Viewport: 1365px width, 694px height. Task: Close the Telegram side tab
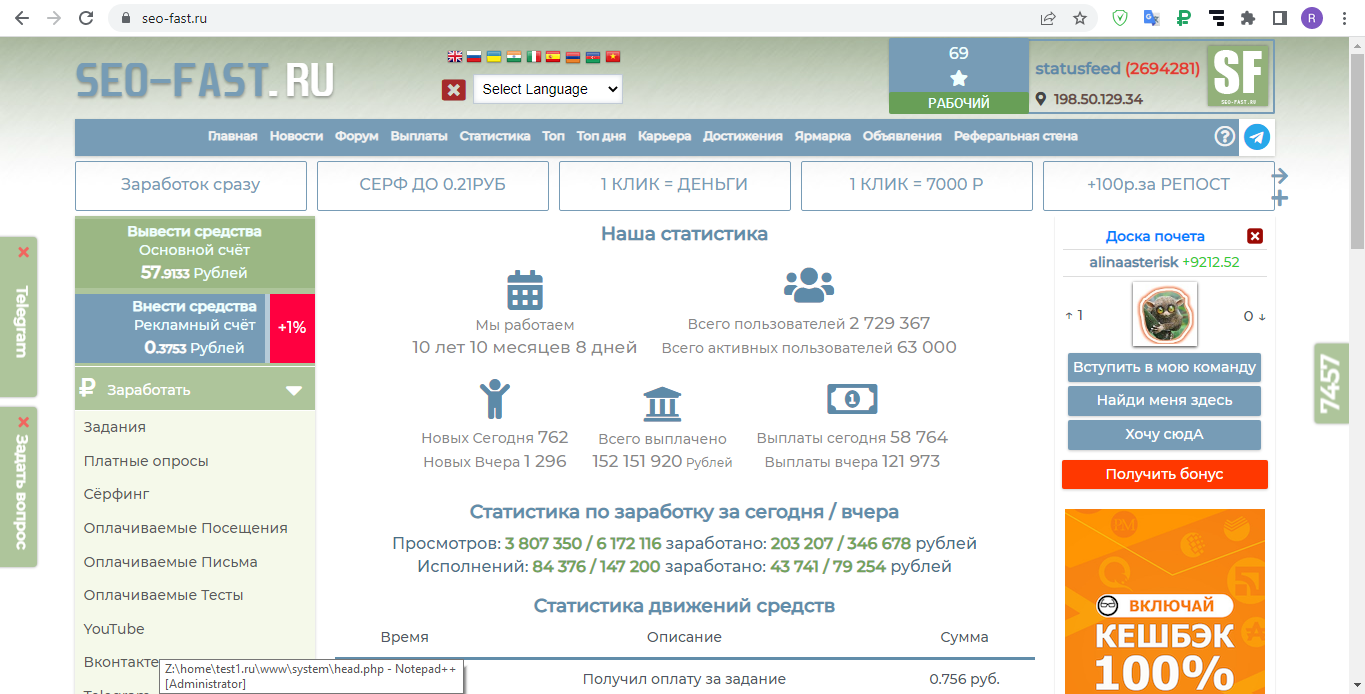23,253
